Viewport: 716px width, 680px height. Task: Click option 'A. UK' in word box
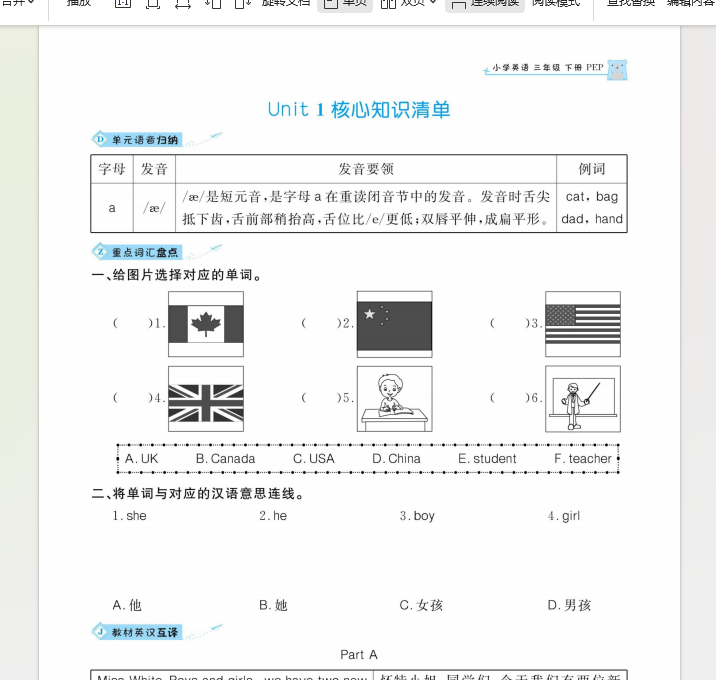click(142, 459)
